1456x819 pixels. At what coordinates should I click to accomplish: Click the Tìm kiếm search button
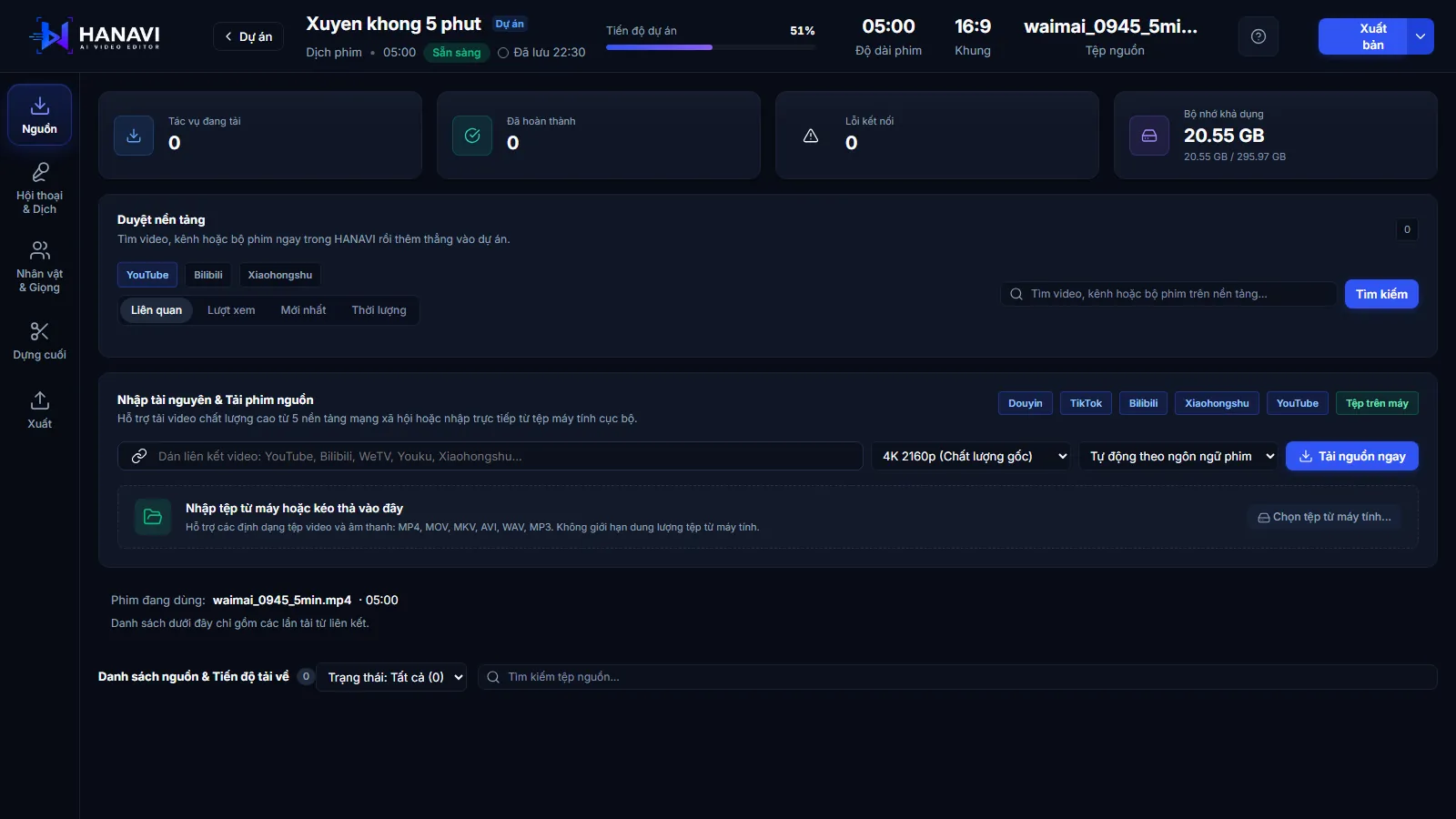tap(1381, 294)
